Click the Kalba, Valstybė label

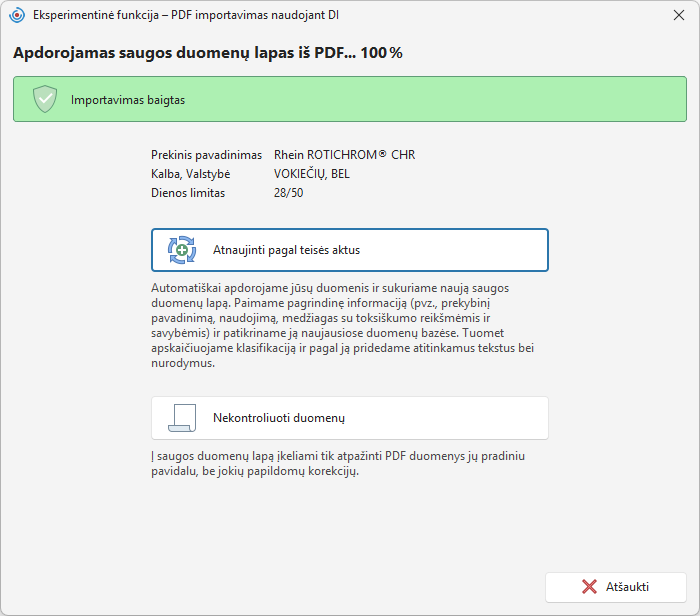click(191, 174)
